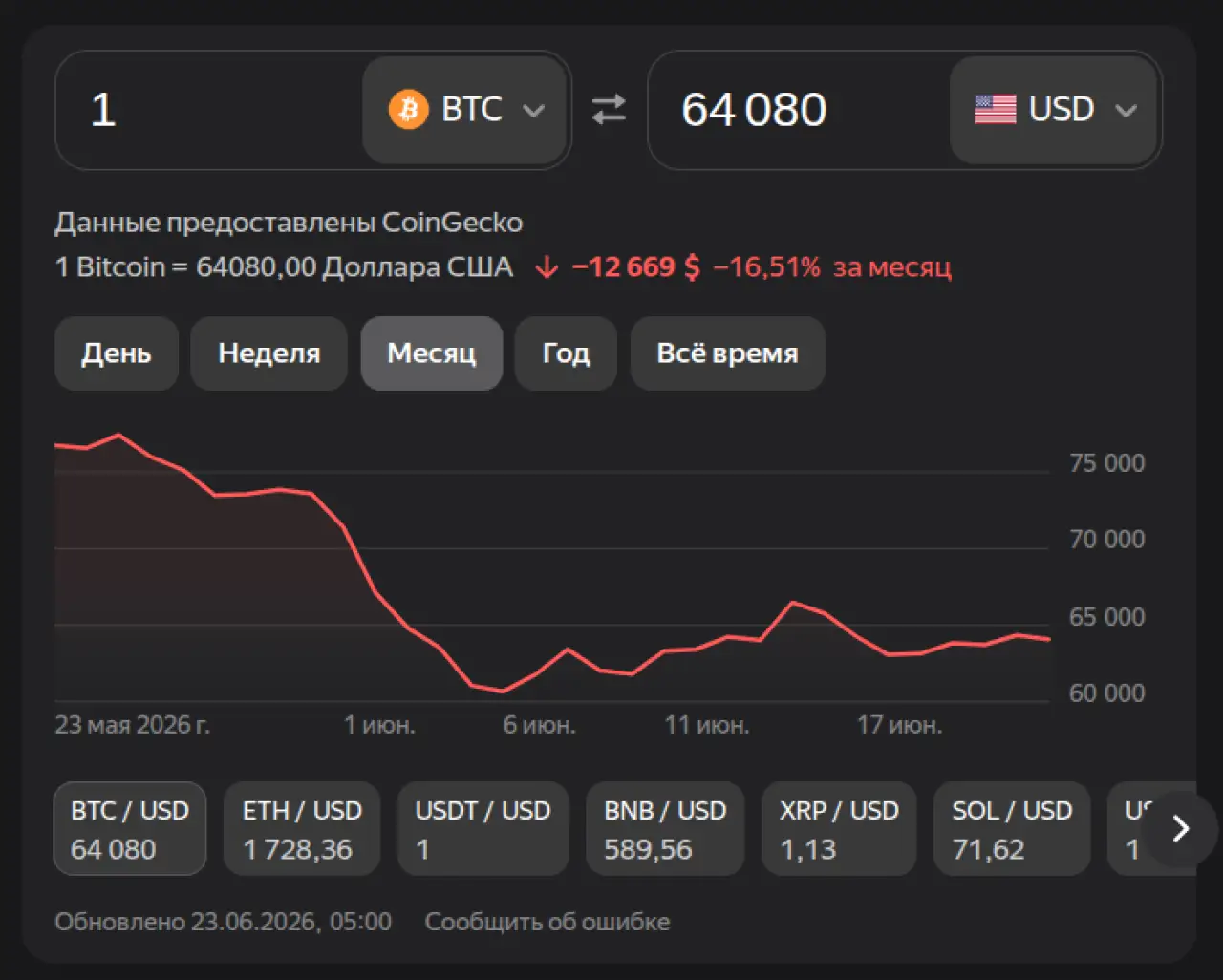The image size is (1223, 980).
Task: Click the 60 000 axis label
Action: pyautogui.click(x=1106, y=693)
